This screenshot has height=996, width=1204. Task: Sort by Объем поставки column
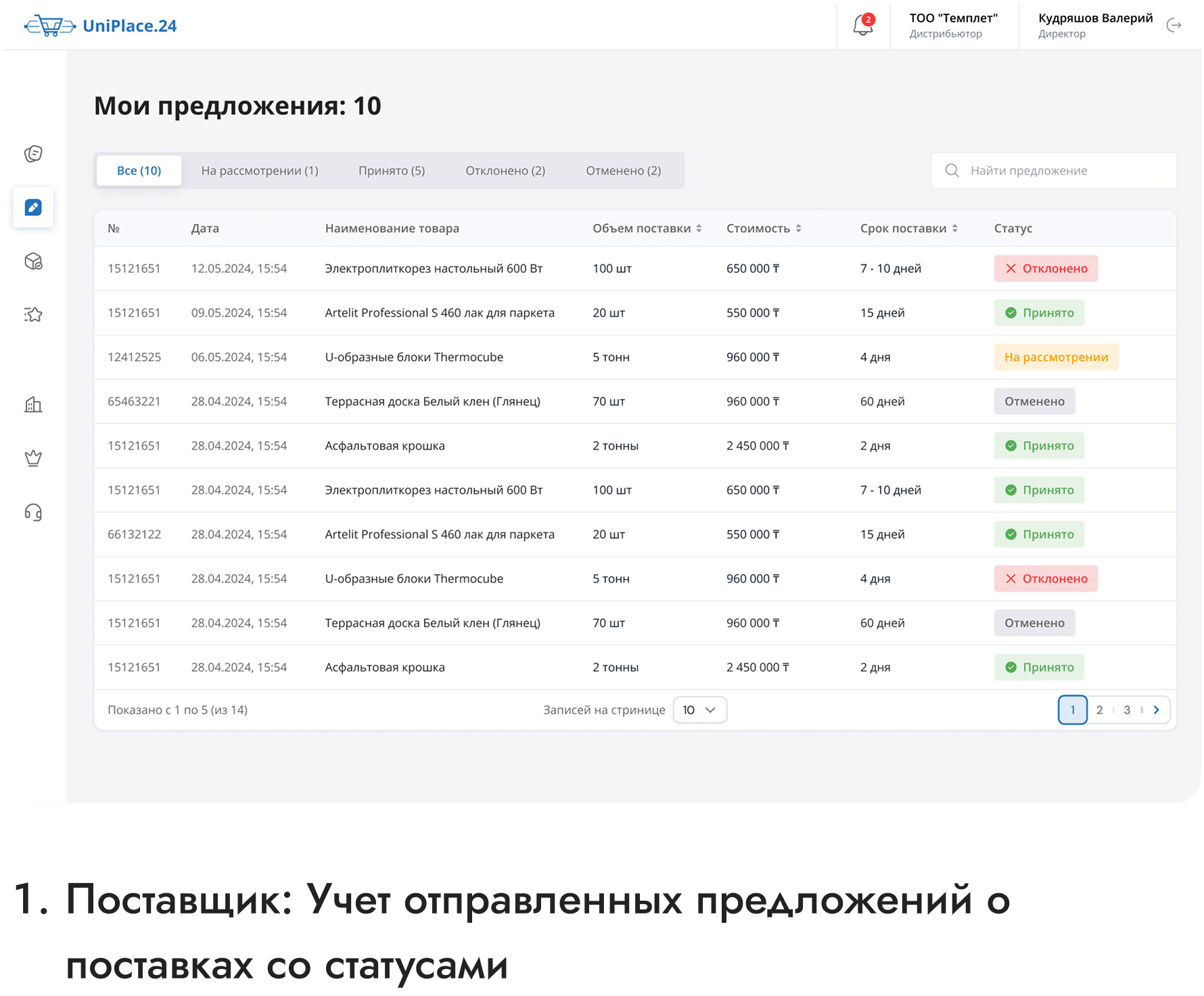pos(647,229)
